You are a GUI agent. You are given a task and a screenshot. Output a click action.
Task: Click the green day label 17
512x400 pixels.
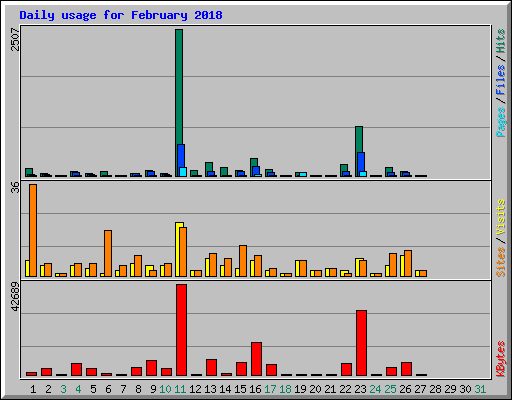click(270, 389)
